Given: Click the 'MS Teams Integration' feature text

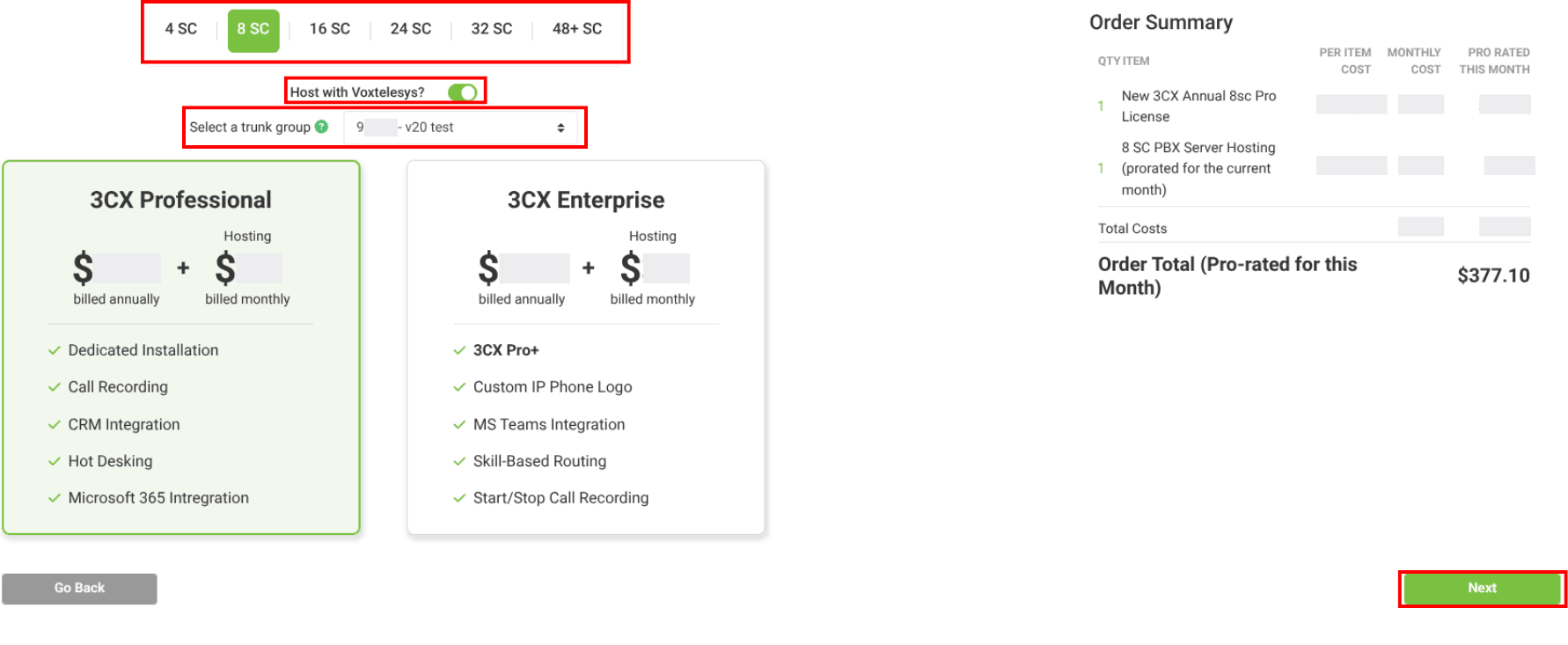Looking at the screenshot, I should point(549,424).
